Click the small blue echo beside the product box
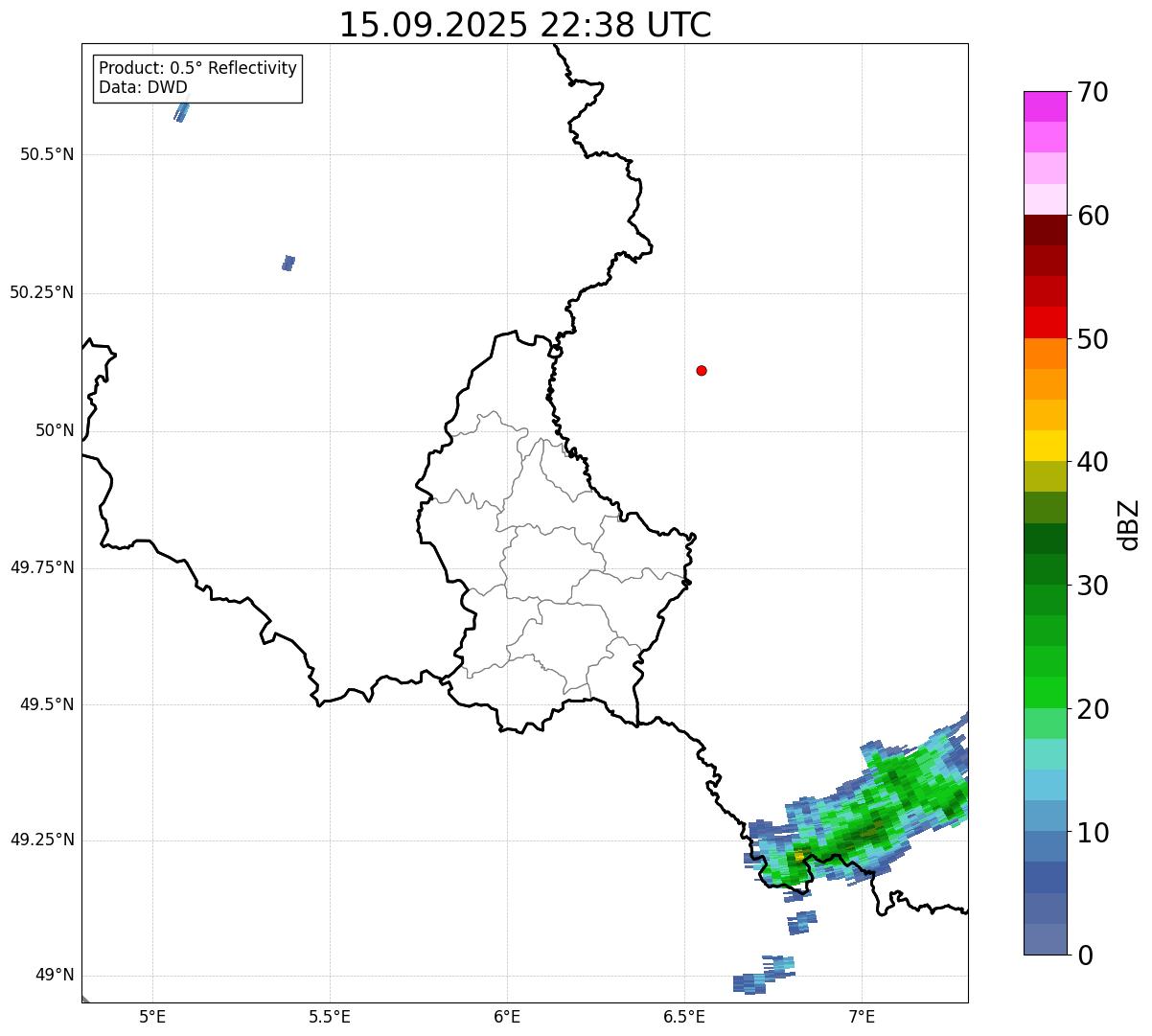The image size is (1152, 1036). 181,112
